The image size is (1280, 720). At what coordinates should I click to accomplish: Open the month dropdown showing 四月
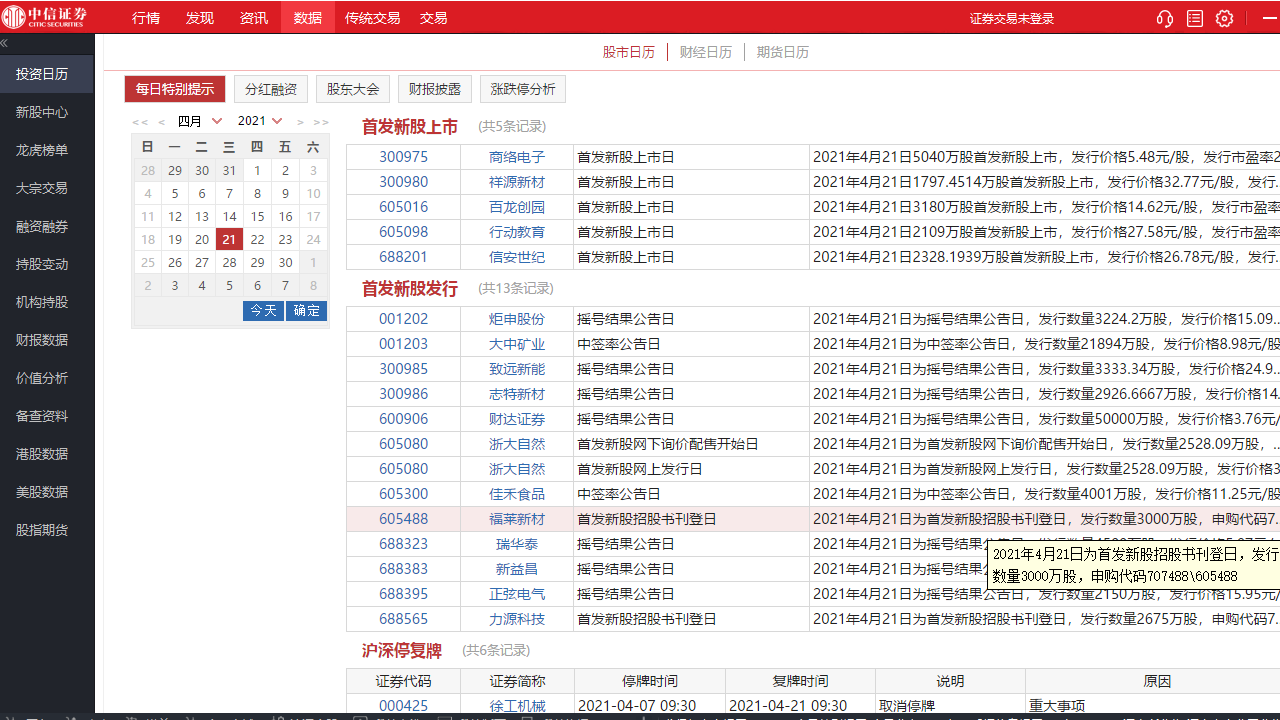click(x=200, y=120)
